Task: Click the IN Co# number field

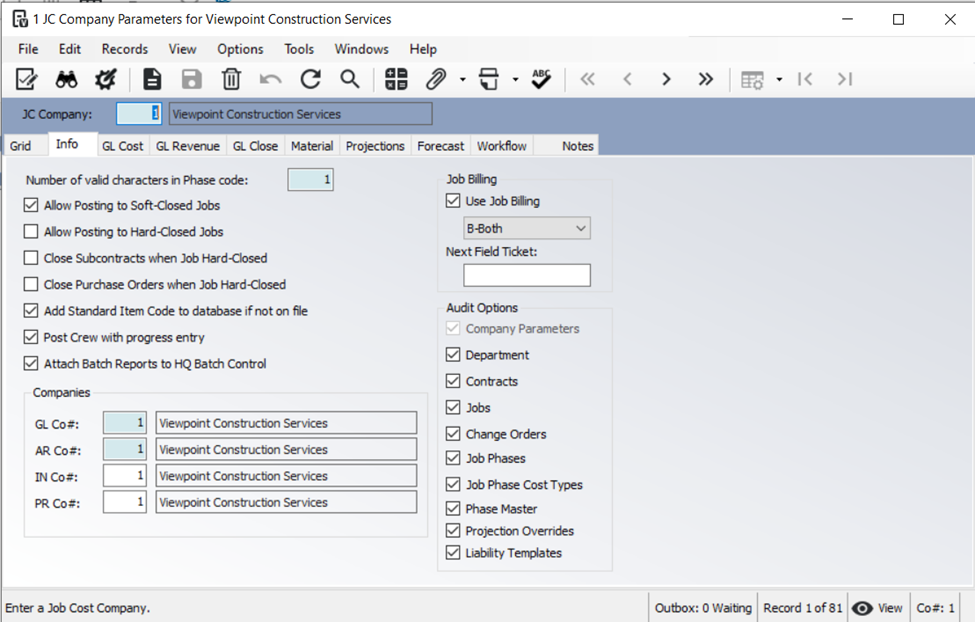Action: [x=125, y=476]
